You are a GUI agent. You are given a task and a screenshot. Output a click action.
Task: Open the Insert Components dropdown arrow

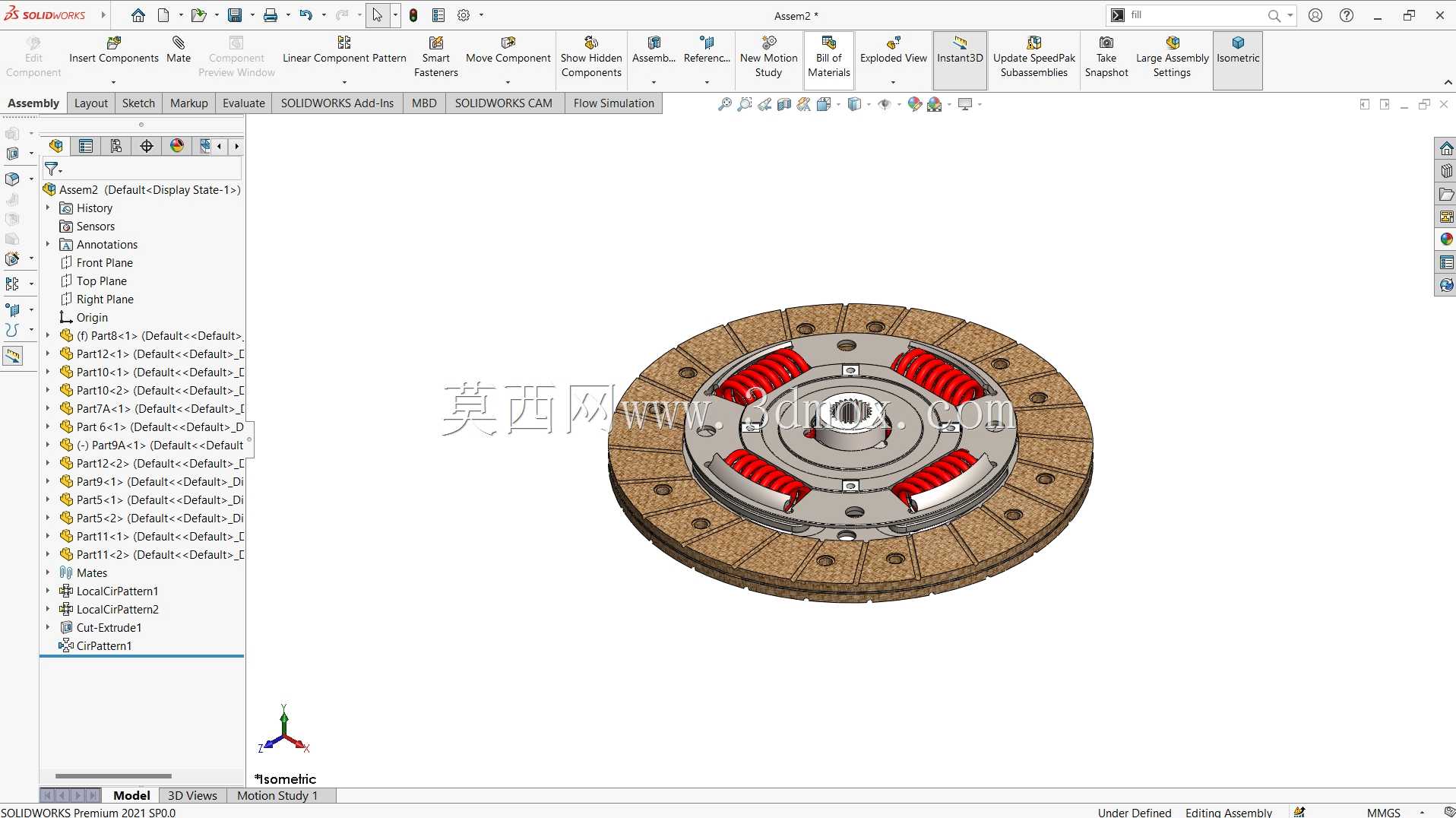[x=113, y=82]
